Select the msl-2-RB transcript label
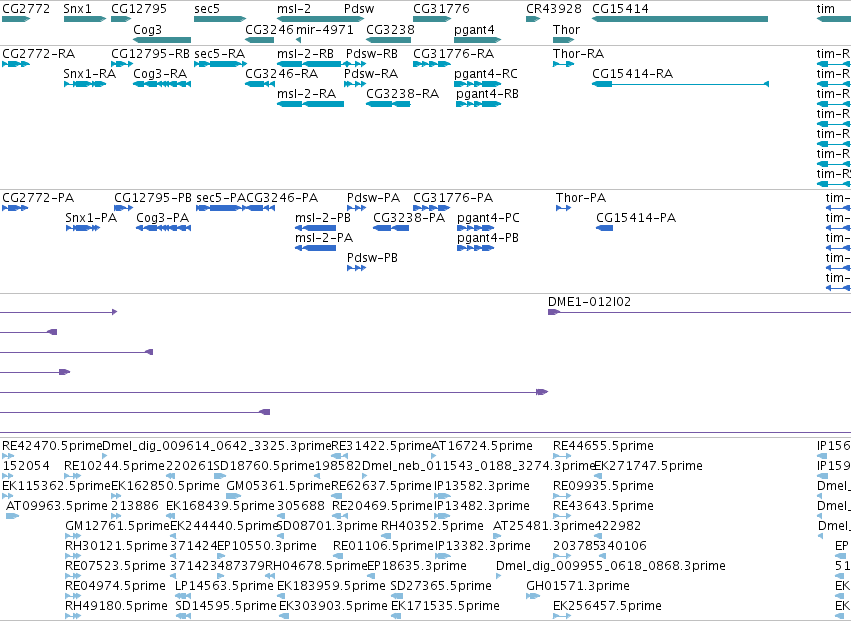Screen dimensions: 851x621 (x=306, y=54)
